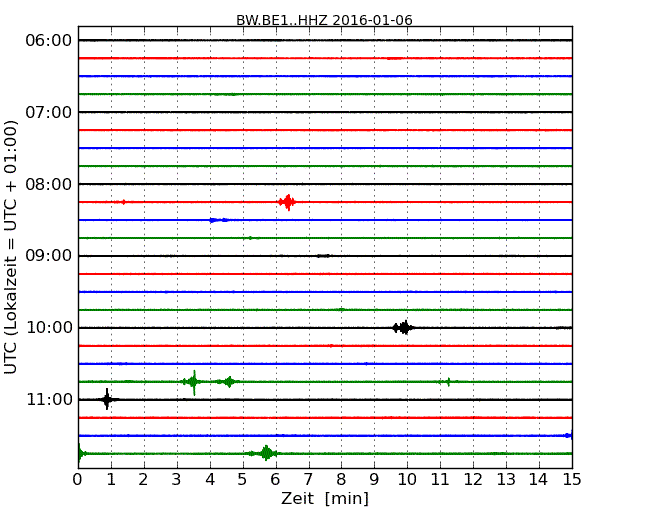Click x-axis tick label 15
650x520 pixels.
click(x=572, y=479)
